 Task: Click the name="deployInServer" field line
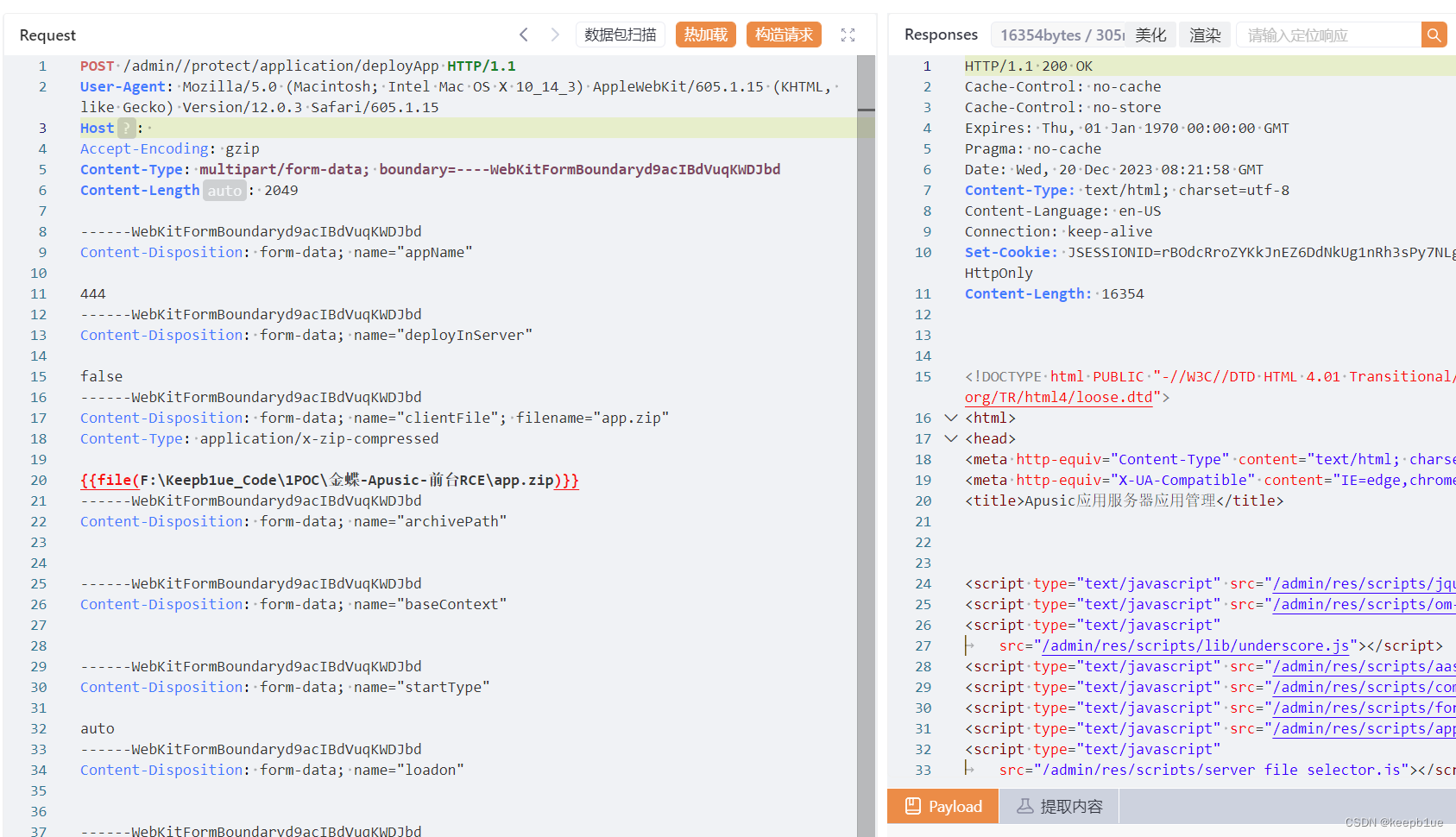306,335
